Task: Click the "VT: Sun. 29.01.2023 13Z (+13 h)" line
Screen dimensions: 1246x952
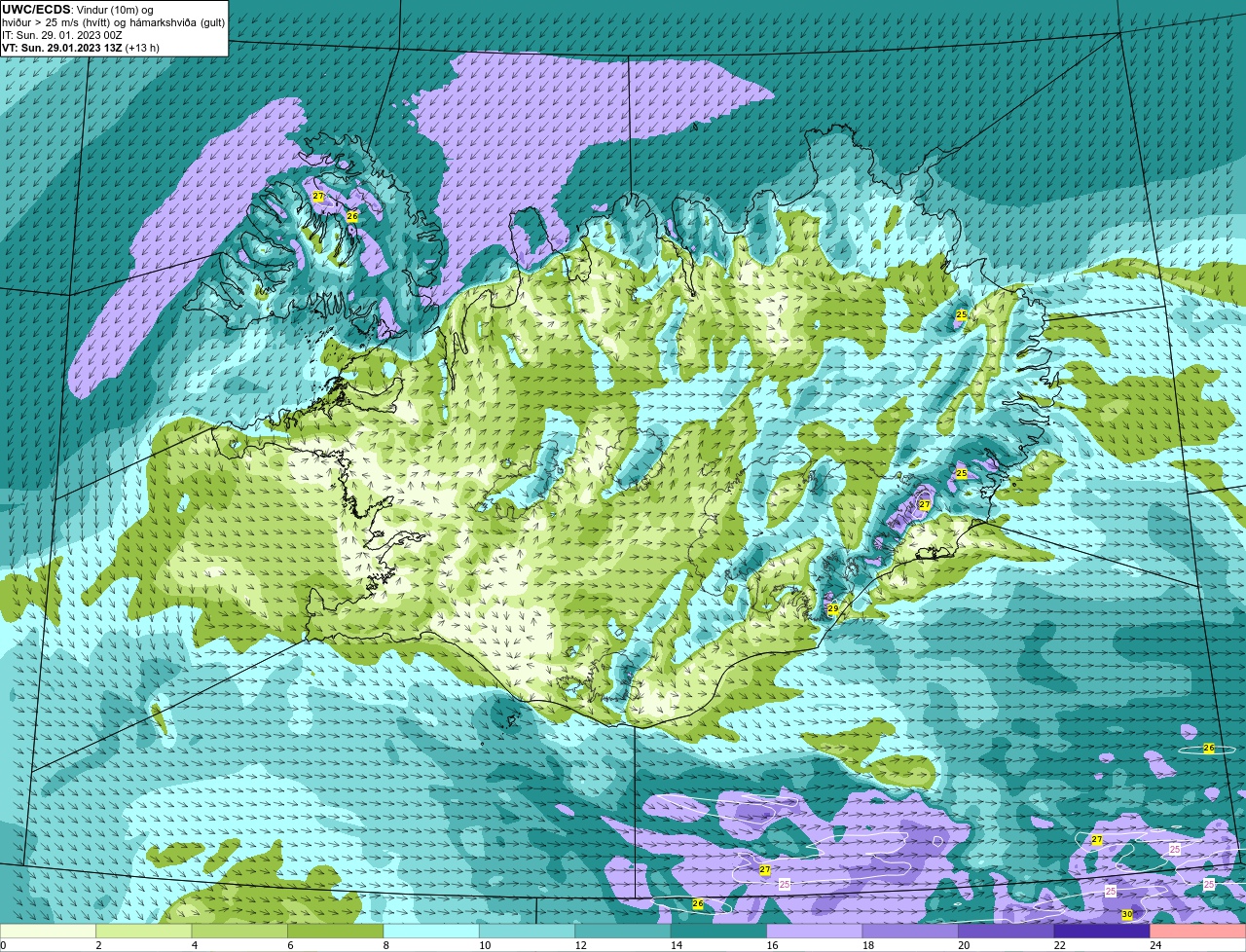Action: coord(81,48)
